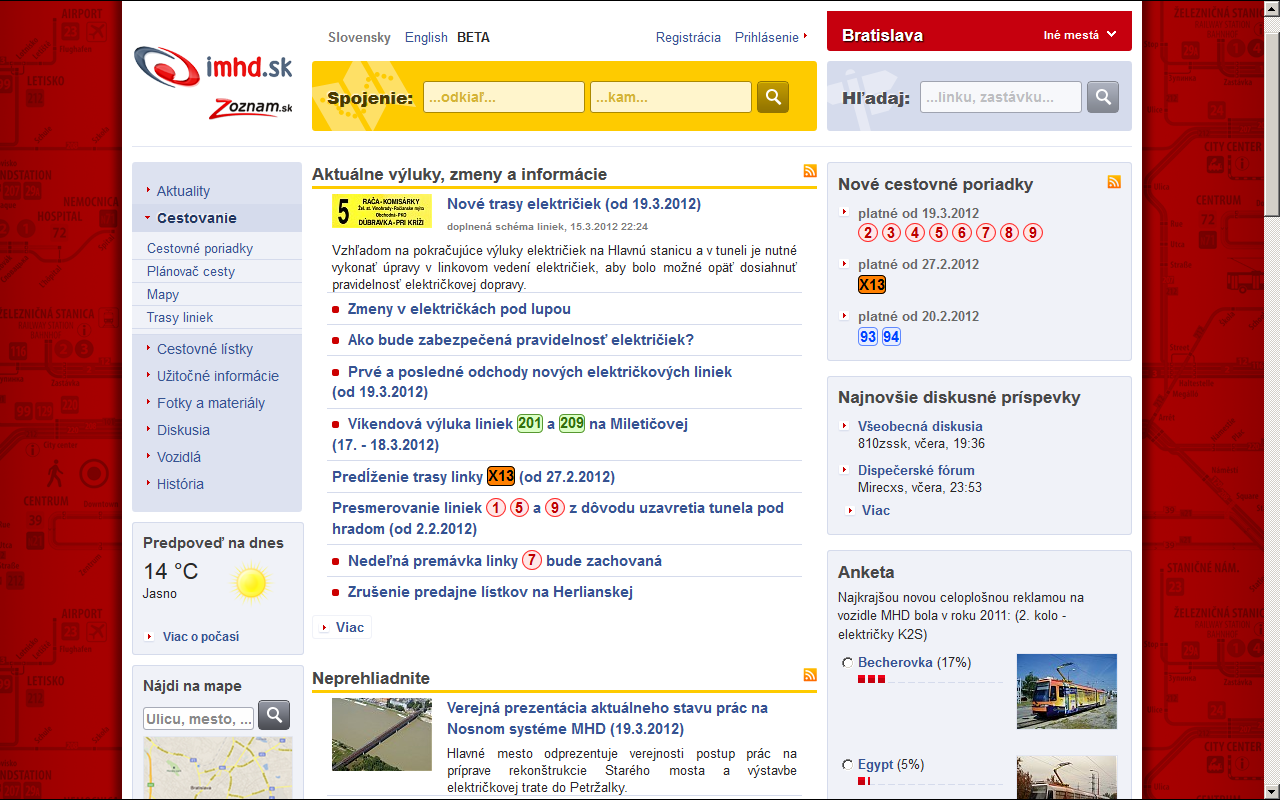
Task: Focus the odkiaľ departure input field
Action: point(504,97)
